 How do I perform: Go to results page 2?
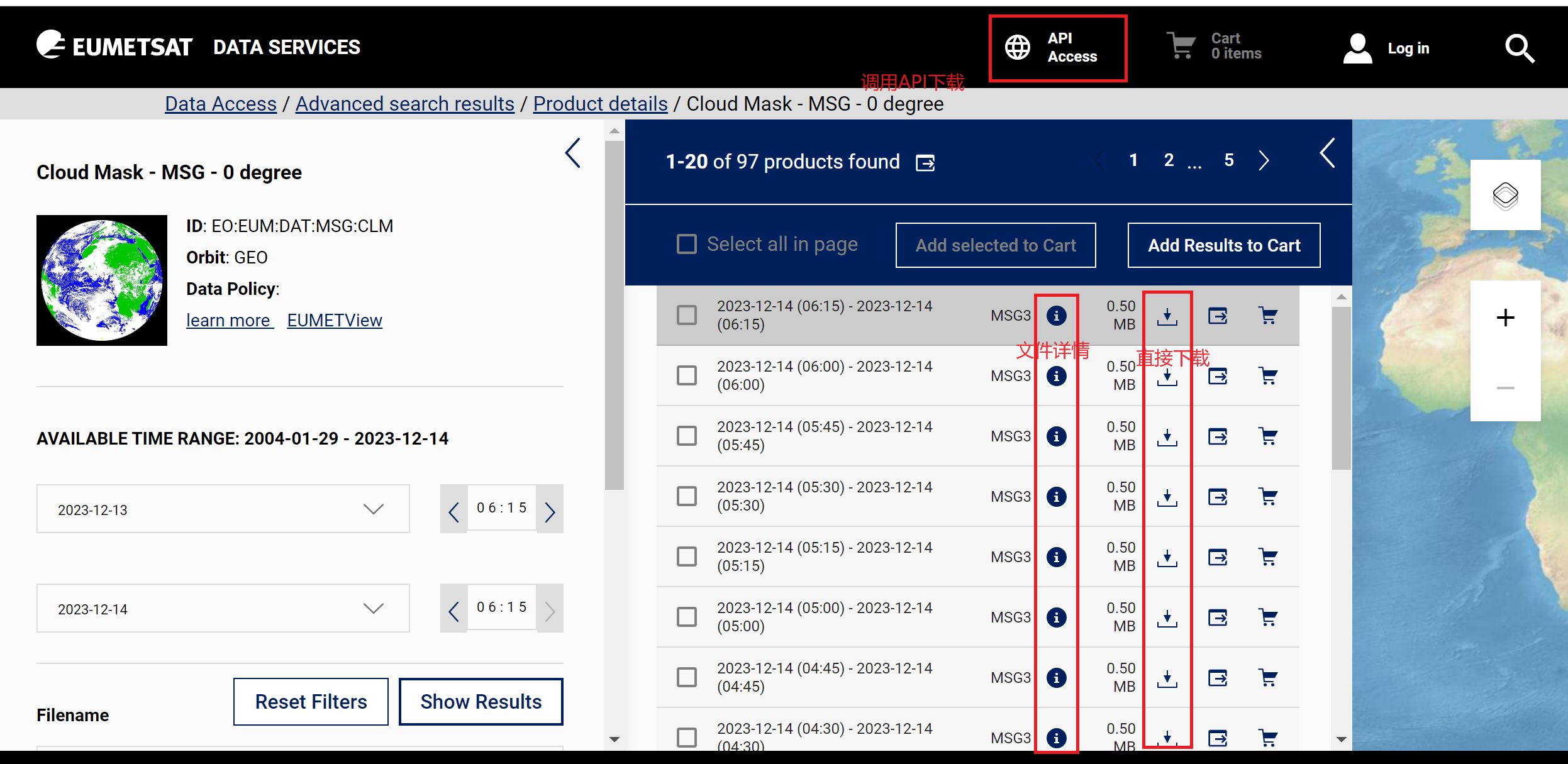(x=1169, y=160)
